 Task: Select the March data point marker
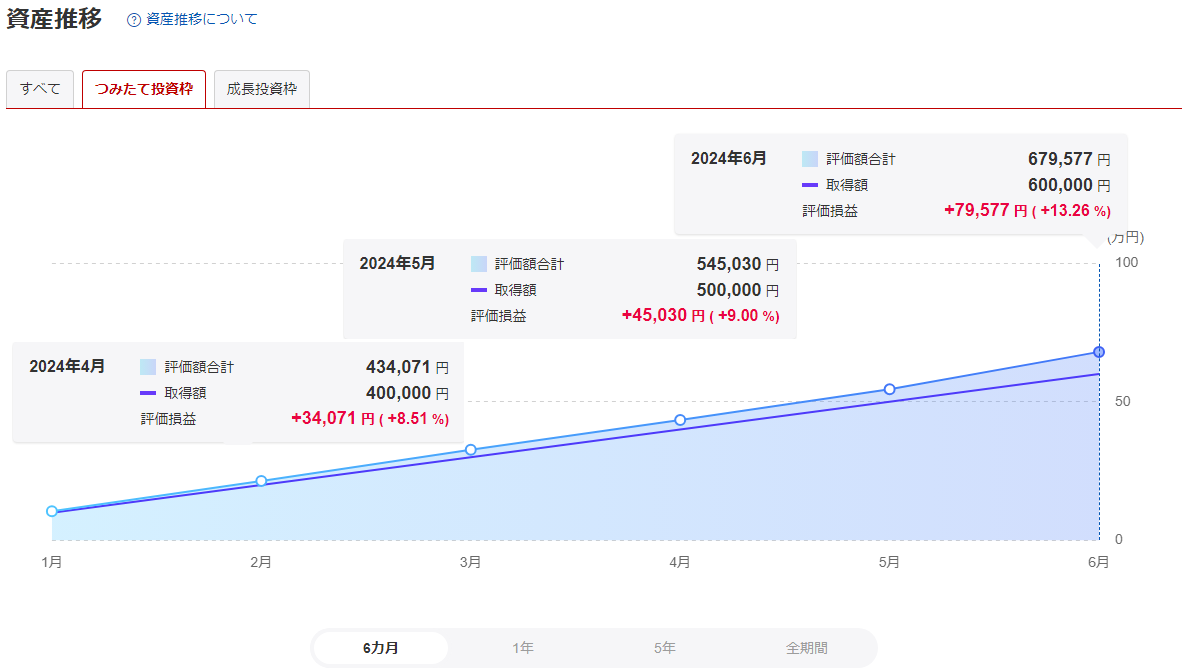coord(471,450)
